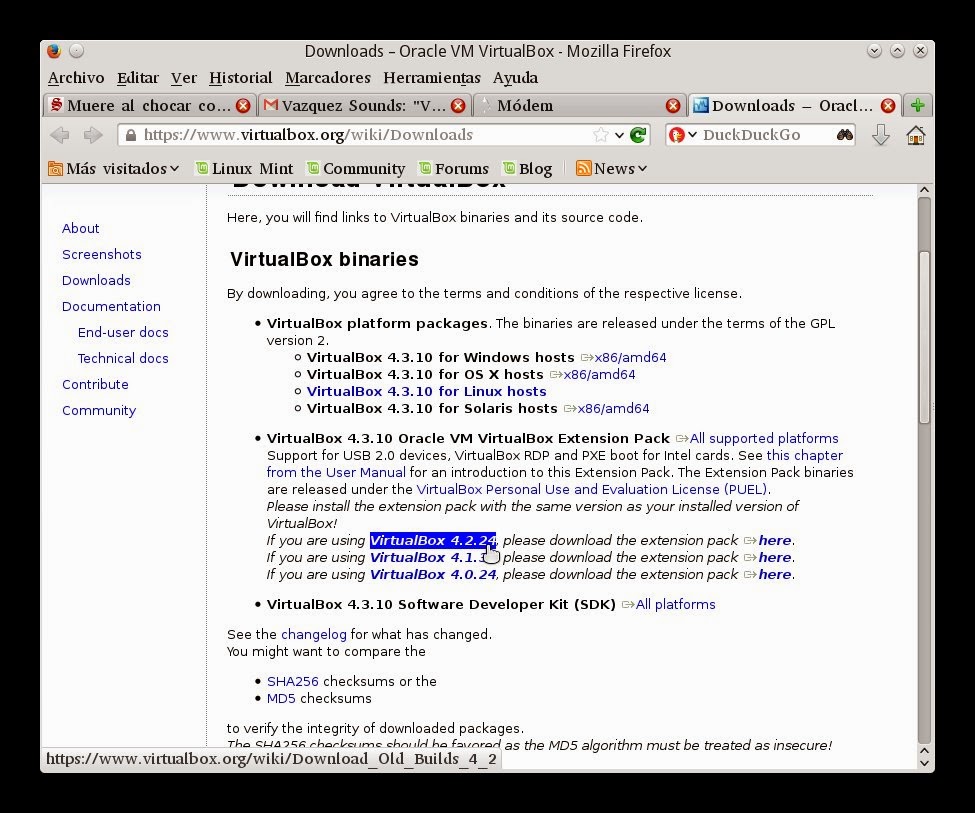
Task: Open the Downloads arrow toolbar button
Action: [880, 135]
